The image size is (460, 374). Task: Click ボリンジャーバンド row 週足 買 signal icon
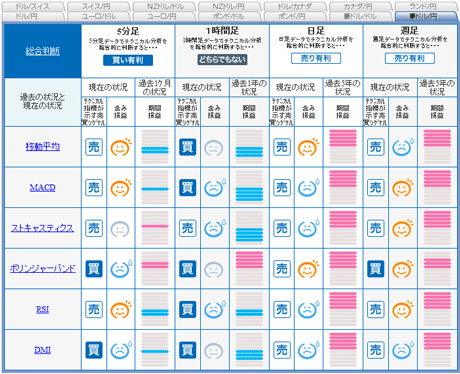point(376,269)
